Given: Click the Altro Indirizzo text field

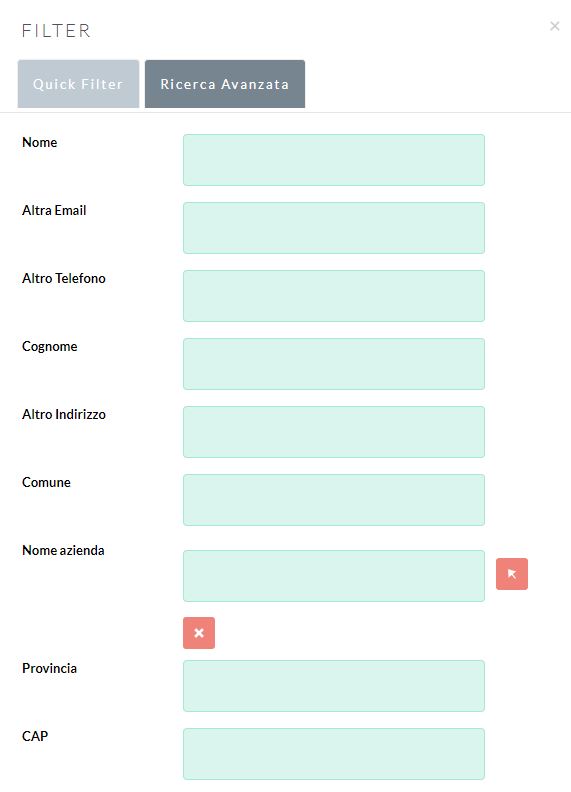Looking at the screenshot, I should [334, 432].
